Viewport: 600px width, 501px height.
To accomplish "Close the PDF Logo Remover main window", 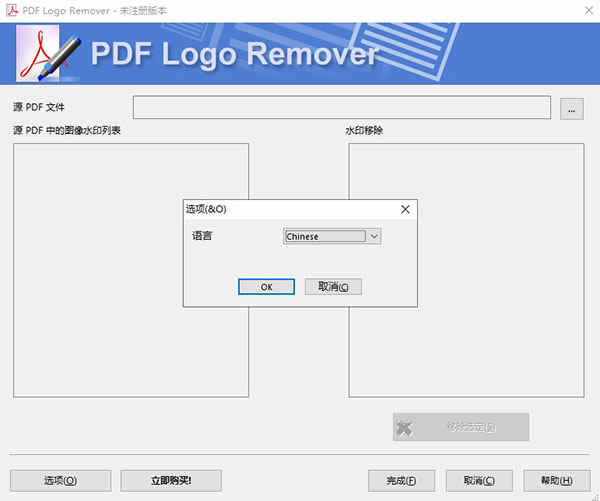I will (x=589, y=10).
